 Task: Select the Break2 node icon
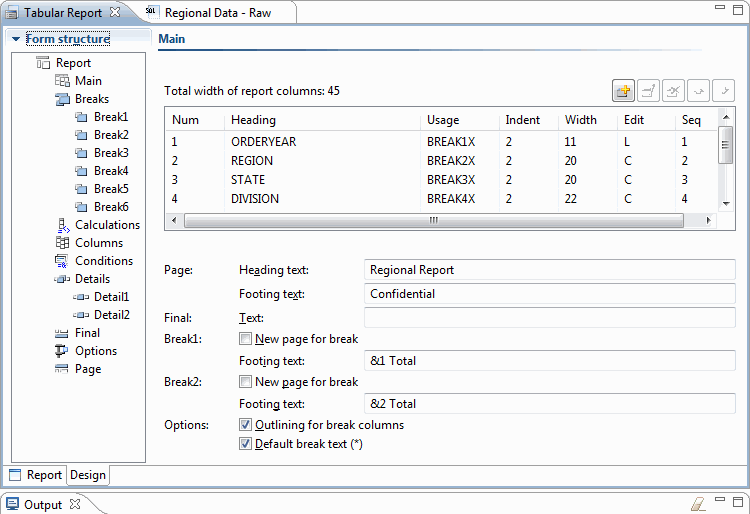pos(81,135)
